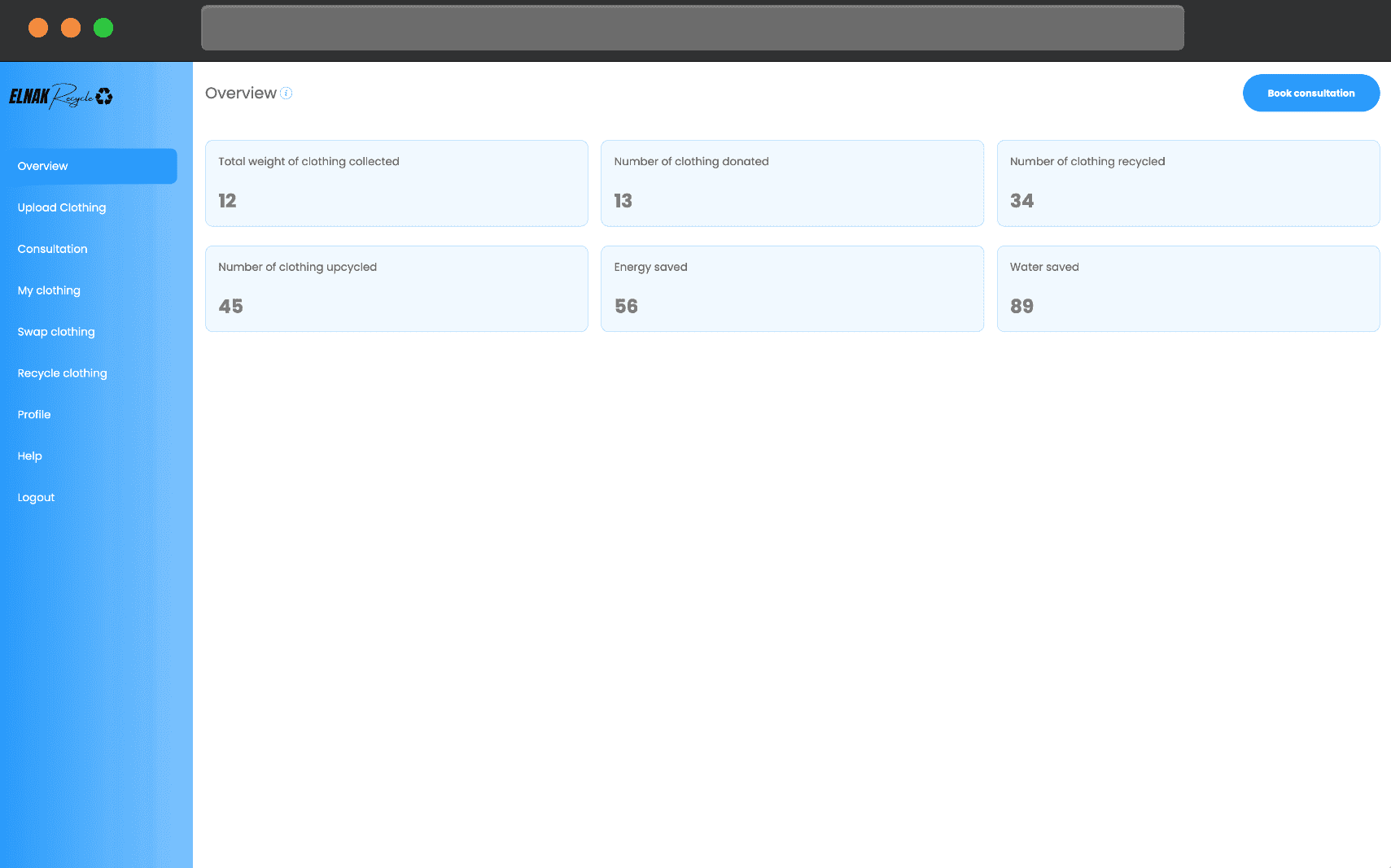
Task: Click the green maximize window dot
Action: [103, 28]
